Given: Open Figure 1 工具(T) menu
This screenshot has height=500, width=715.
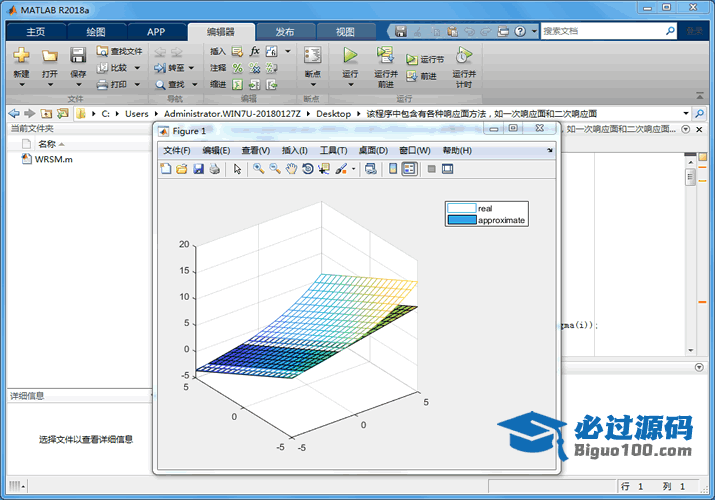Looking at the screenshot, I should click(x=333, y=150).
